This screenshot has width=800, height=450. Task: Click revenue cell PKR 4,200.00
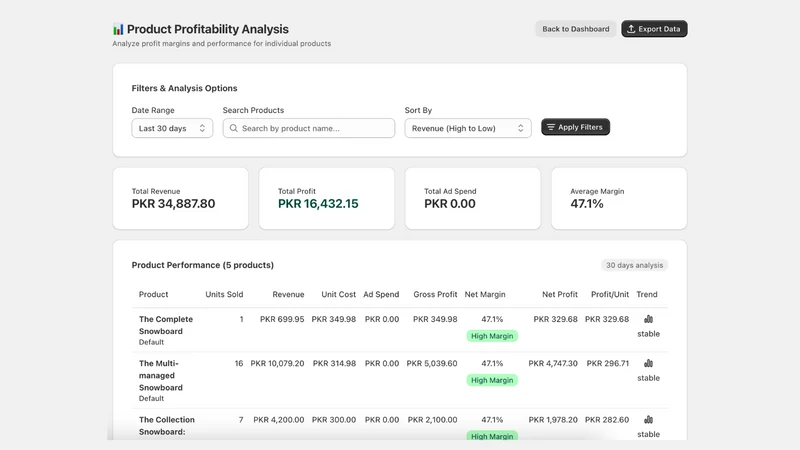click(279, 419)
